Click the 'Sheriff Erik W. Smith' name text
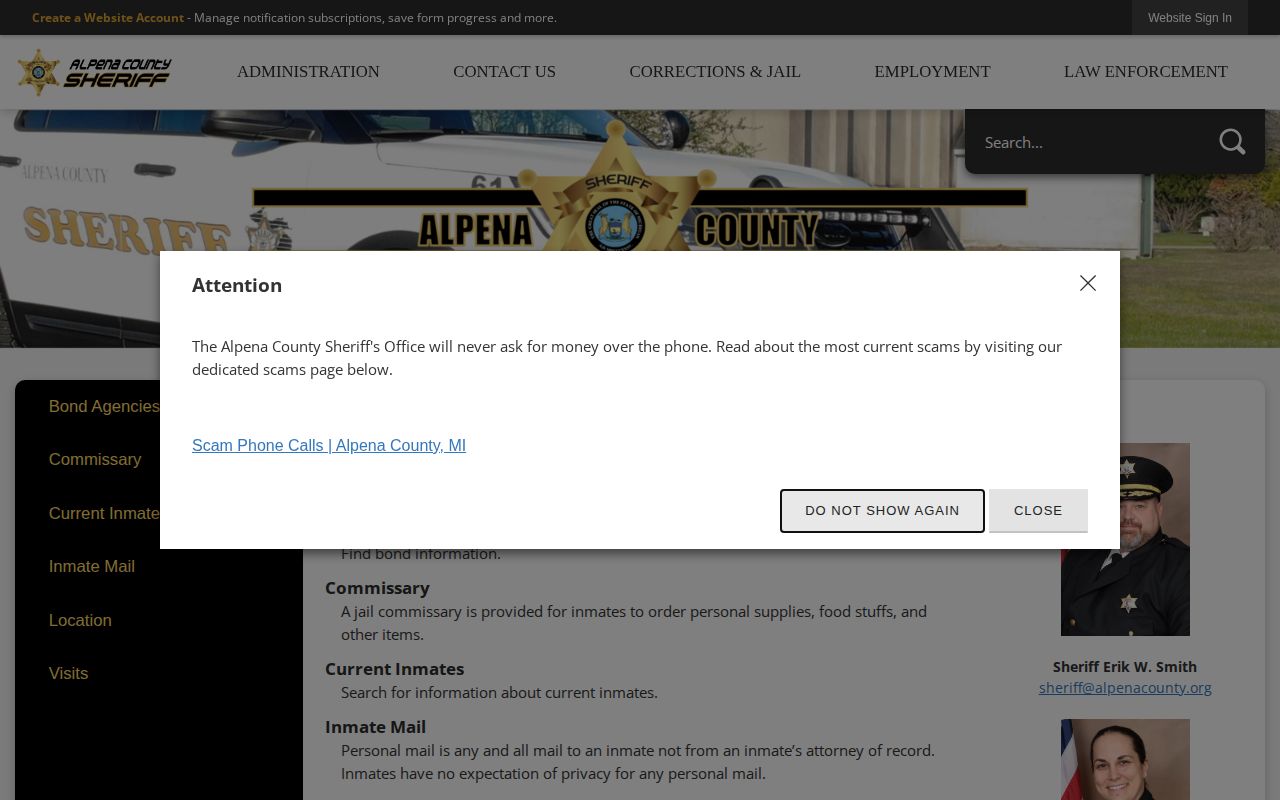 click(x=1125, y=666)
